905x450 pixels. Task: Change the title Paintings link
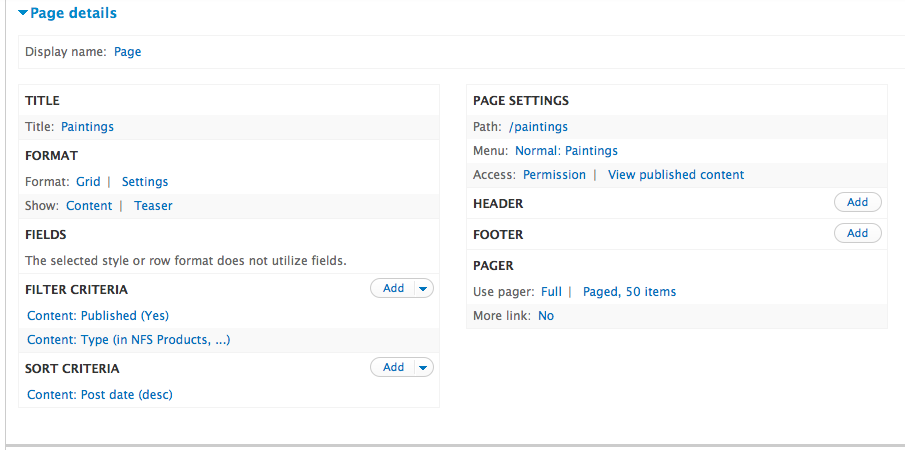(88, 127)
